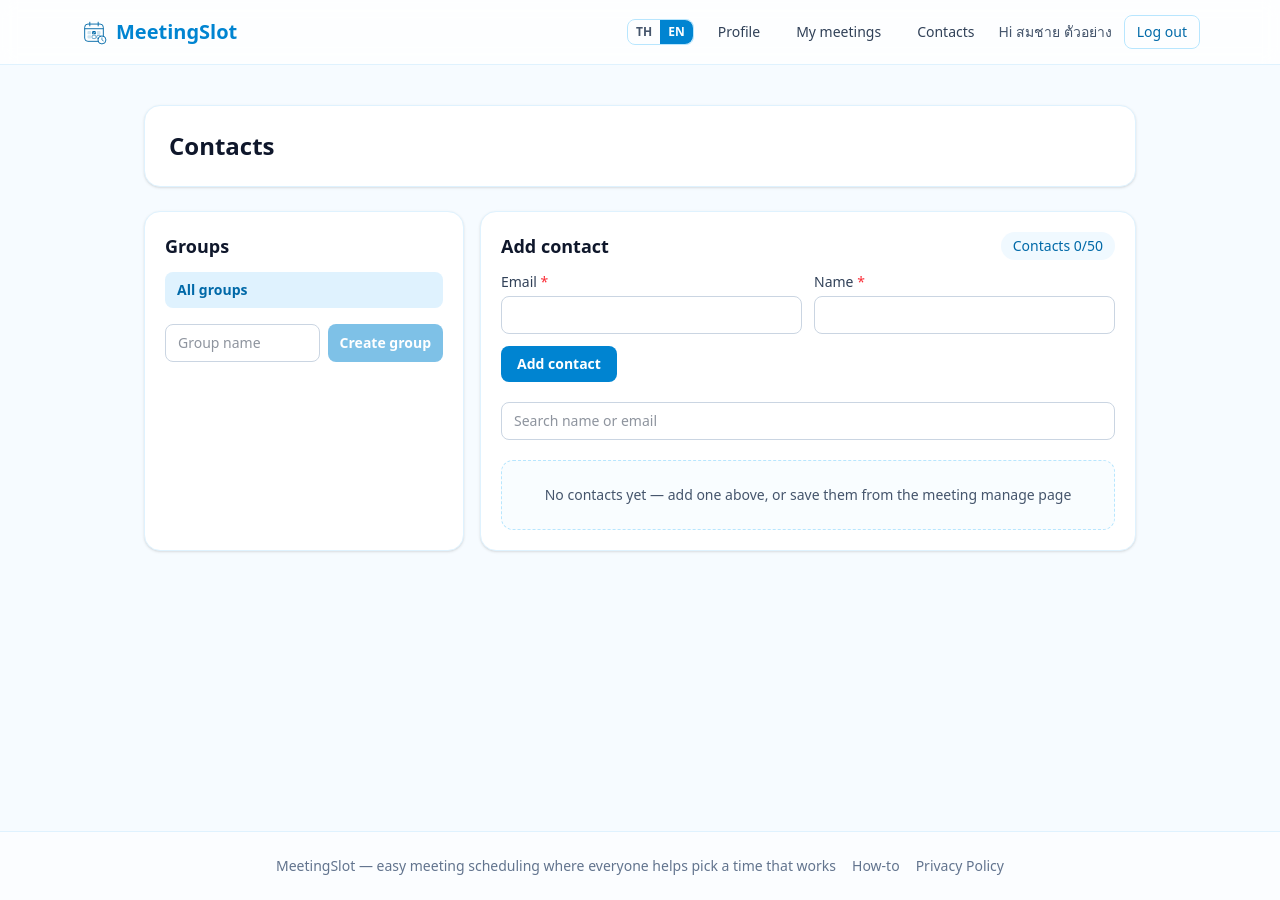Switch language to TH
Screen dimensions: 1280x900
click(x=644, y=32)
